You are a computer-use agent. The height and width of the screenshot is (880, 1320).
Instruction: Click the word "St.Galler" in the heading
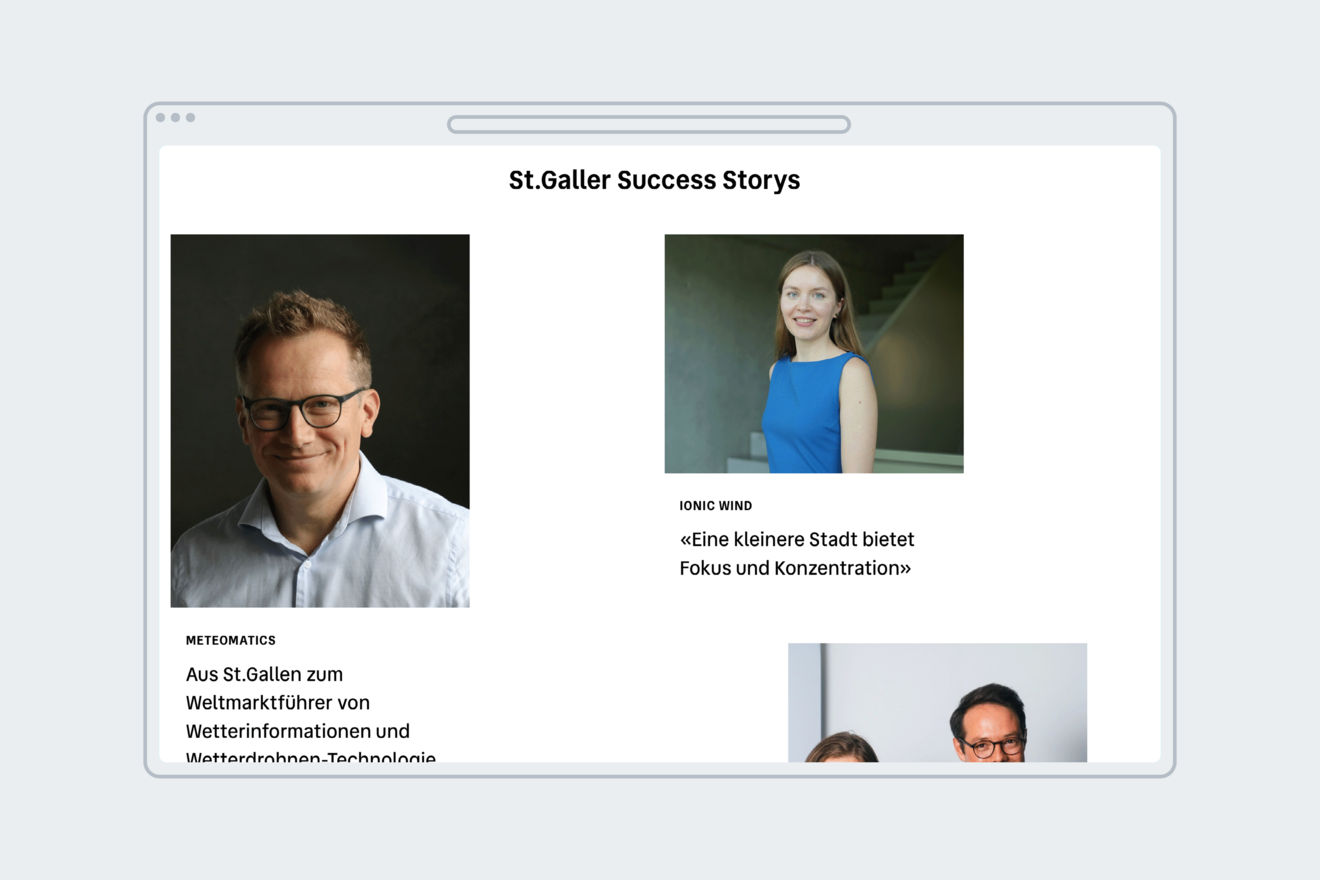(x=559, y=180)
